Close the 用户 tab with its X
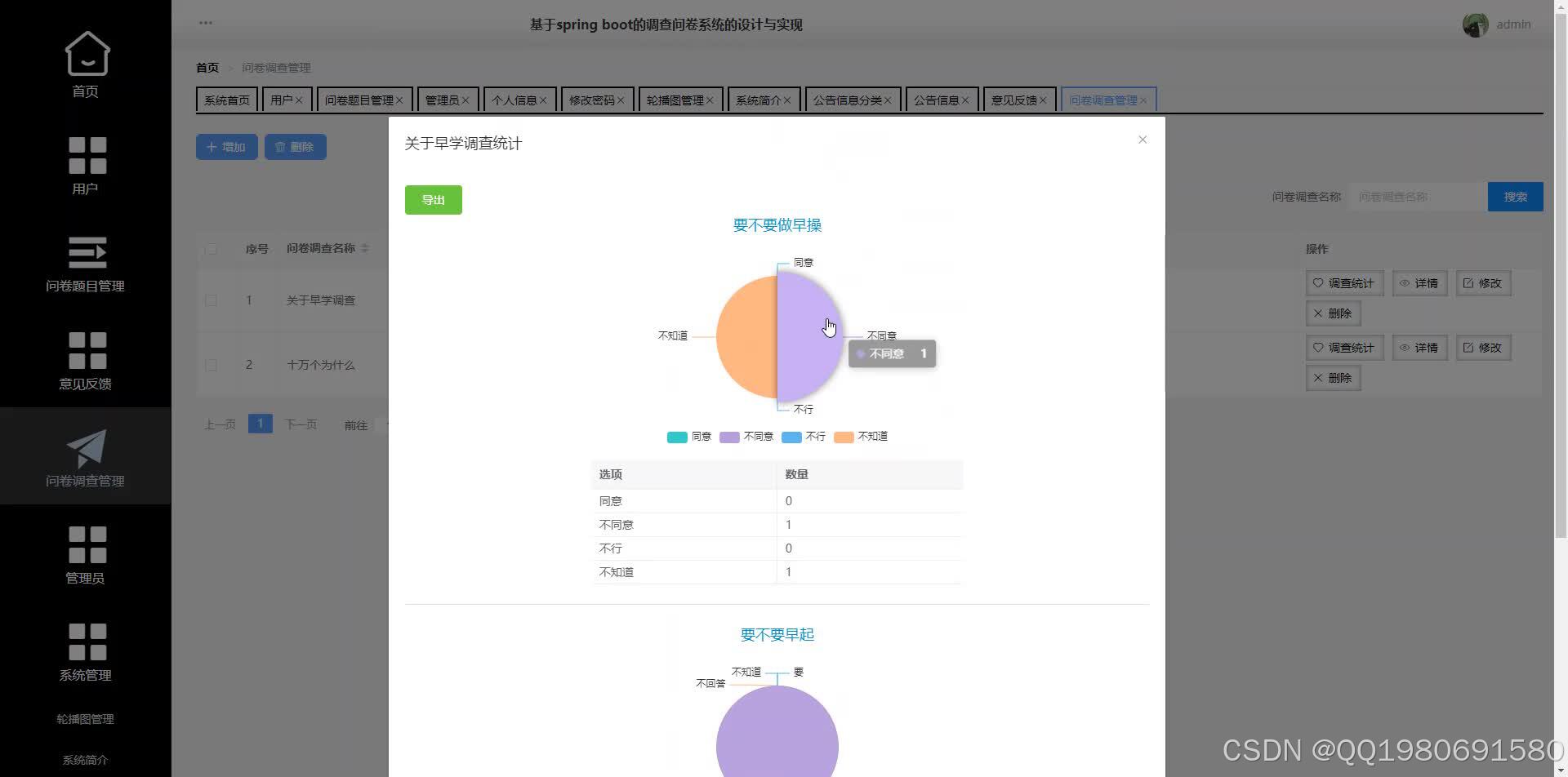 (x=299, y=100)
